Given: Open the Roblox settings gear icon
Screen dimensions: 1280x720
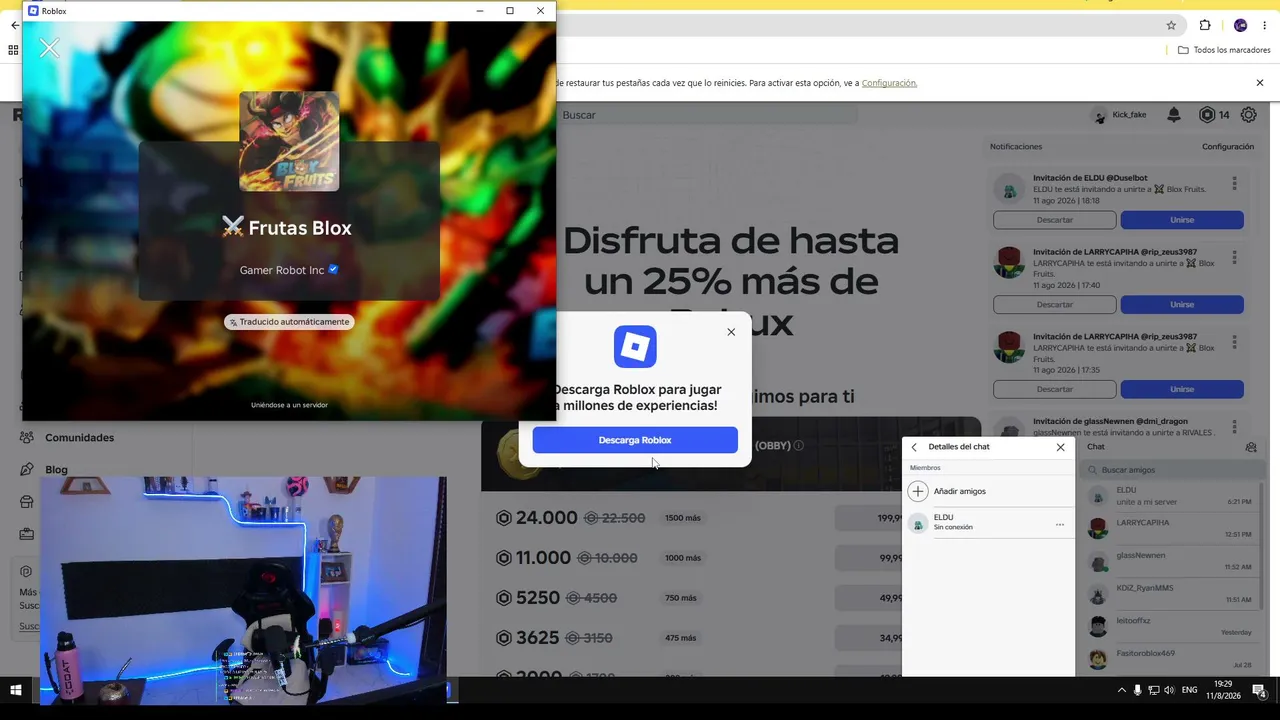Looking at the screenshot, I should [x=1249, y=115].
